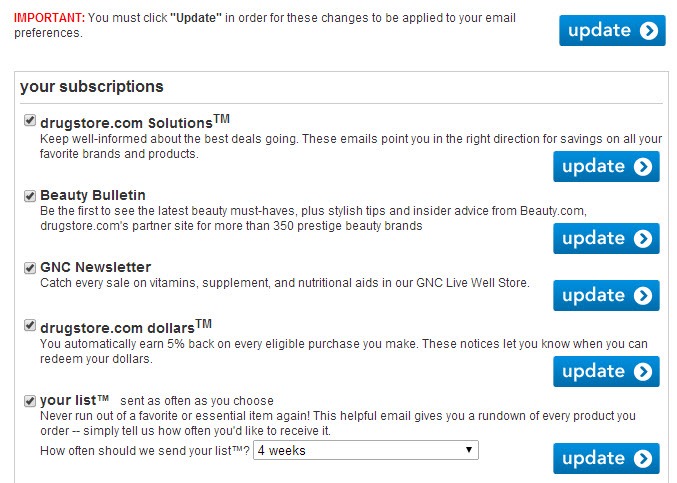The image size is (677, 483).
Task: Click the Beauty Bulletin heading label
Action: click(93, 195)
